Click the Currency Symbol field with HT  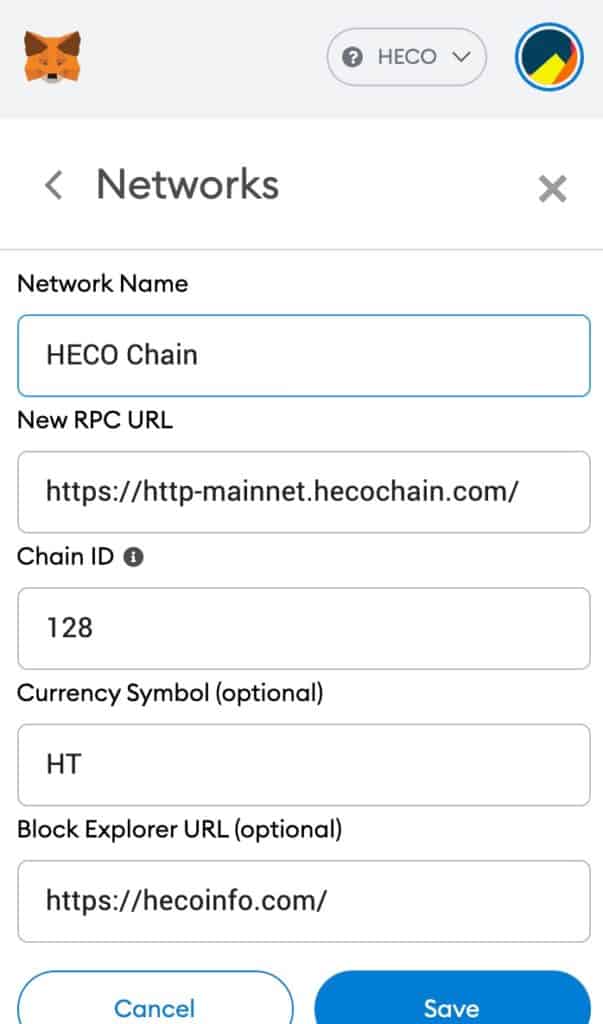(x=304, y=765)
